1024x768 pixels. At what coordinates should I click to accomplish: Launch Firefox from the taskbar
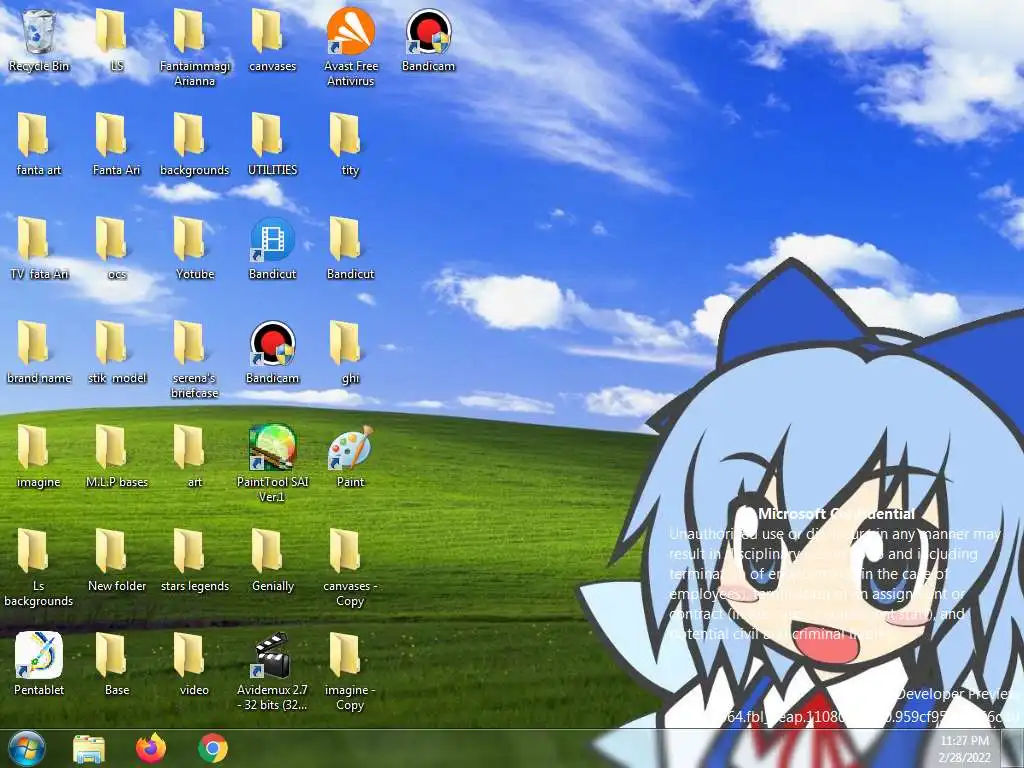(x=151, y=748)
